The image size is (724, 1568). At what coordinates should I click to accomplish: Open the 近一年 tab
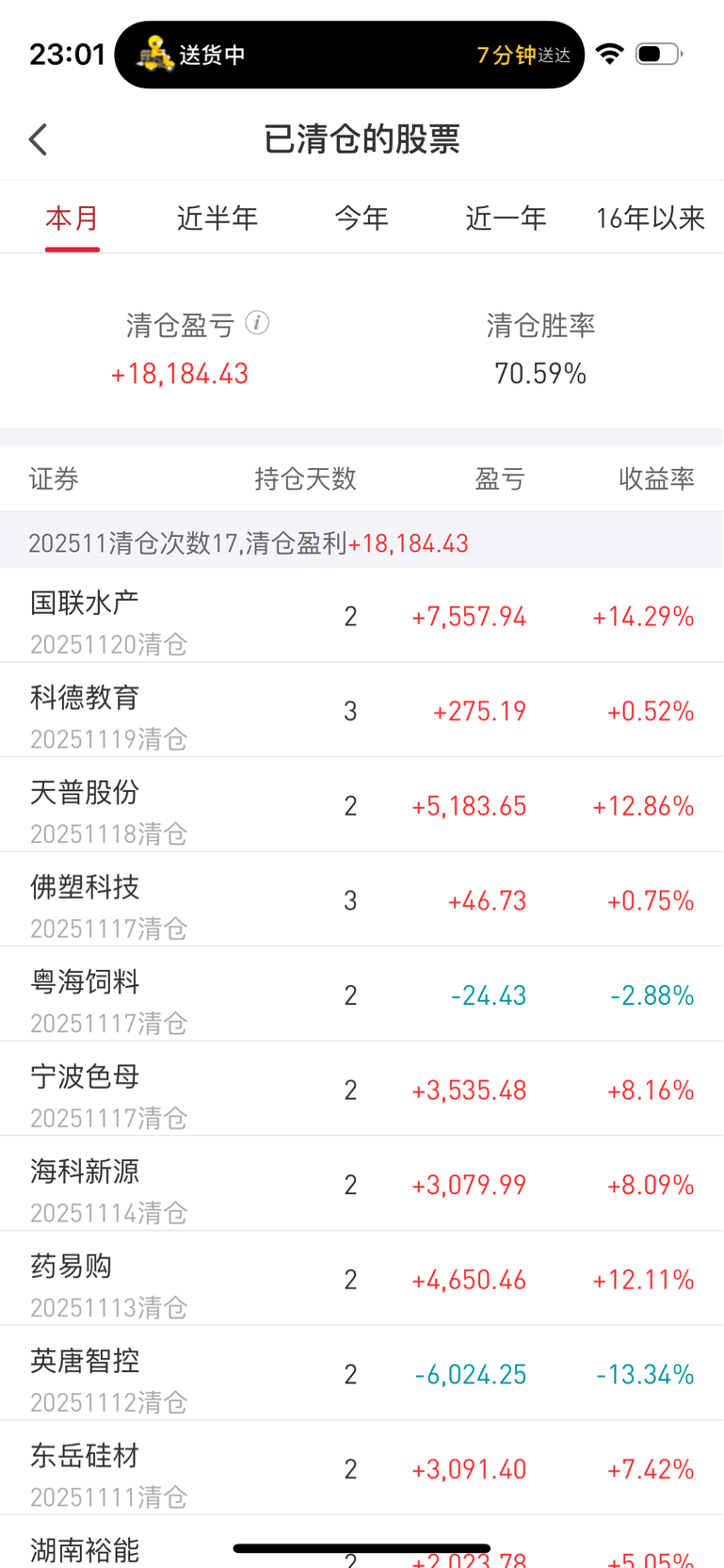click(x=507, y=218)
